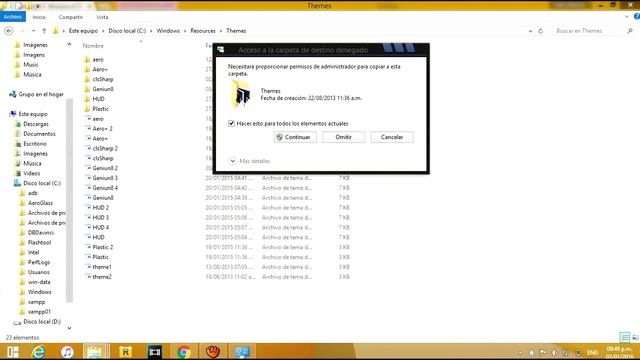Launch Internet Explorer from taskbar
Image resolution: width=640 pixels, height=360 pixels.
tap(38, 352)
